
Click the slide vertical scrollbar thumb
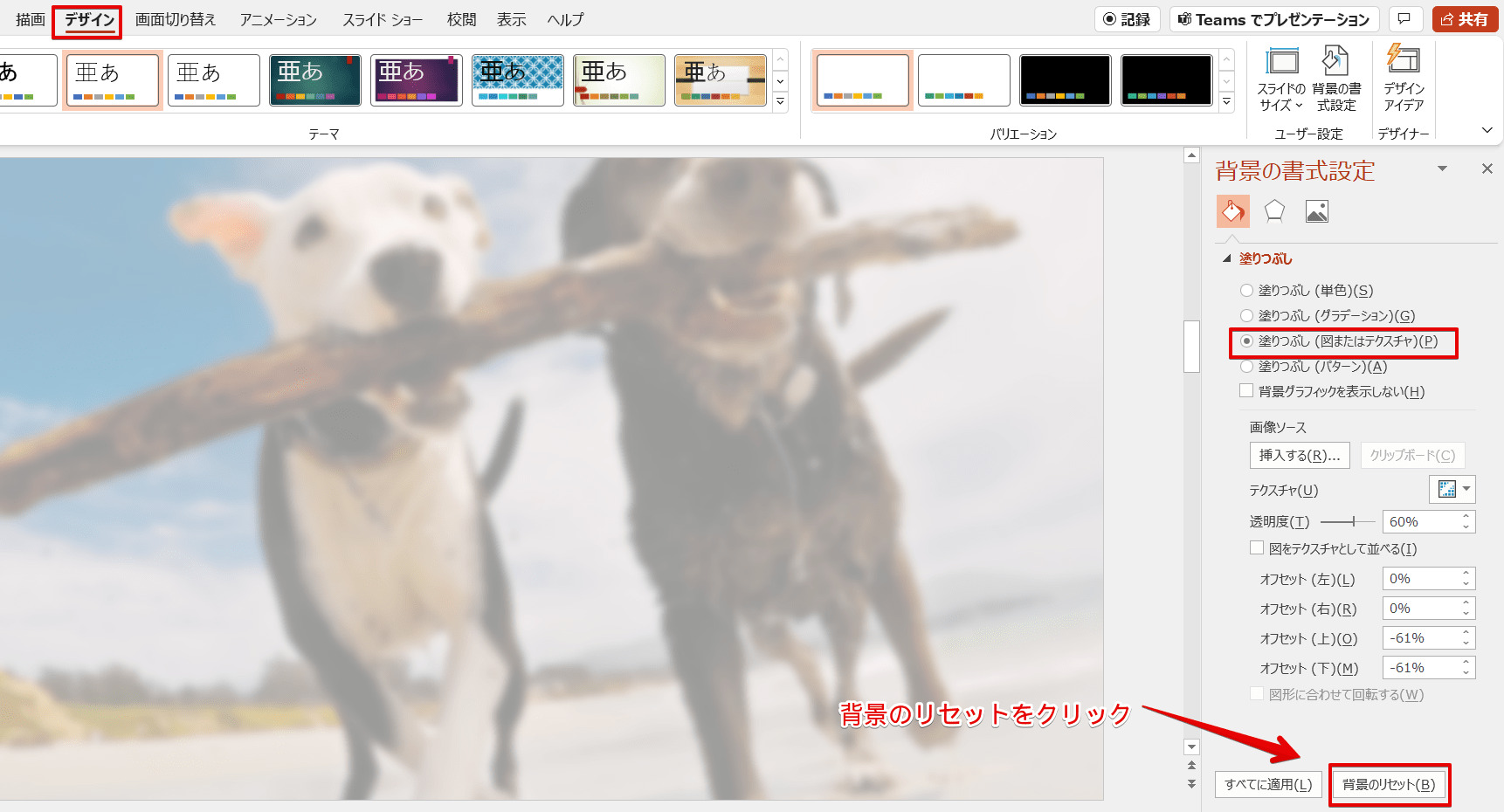pos(1191,347)
